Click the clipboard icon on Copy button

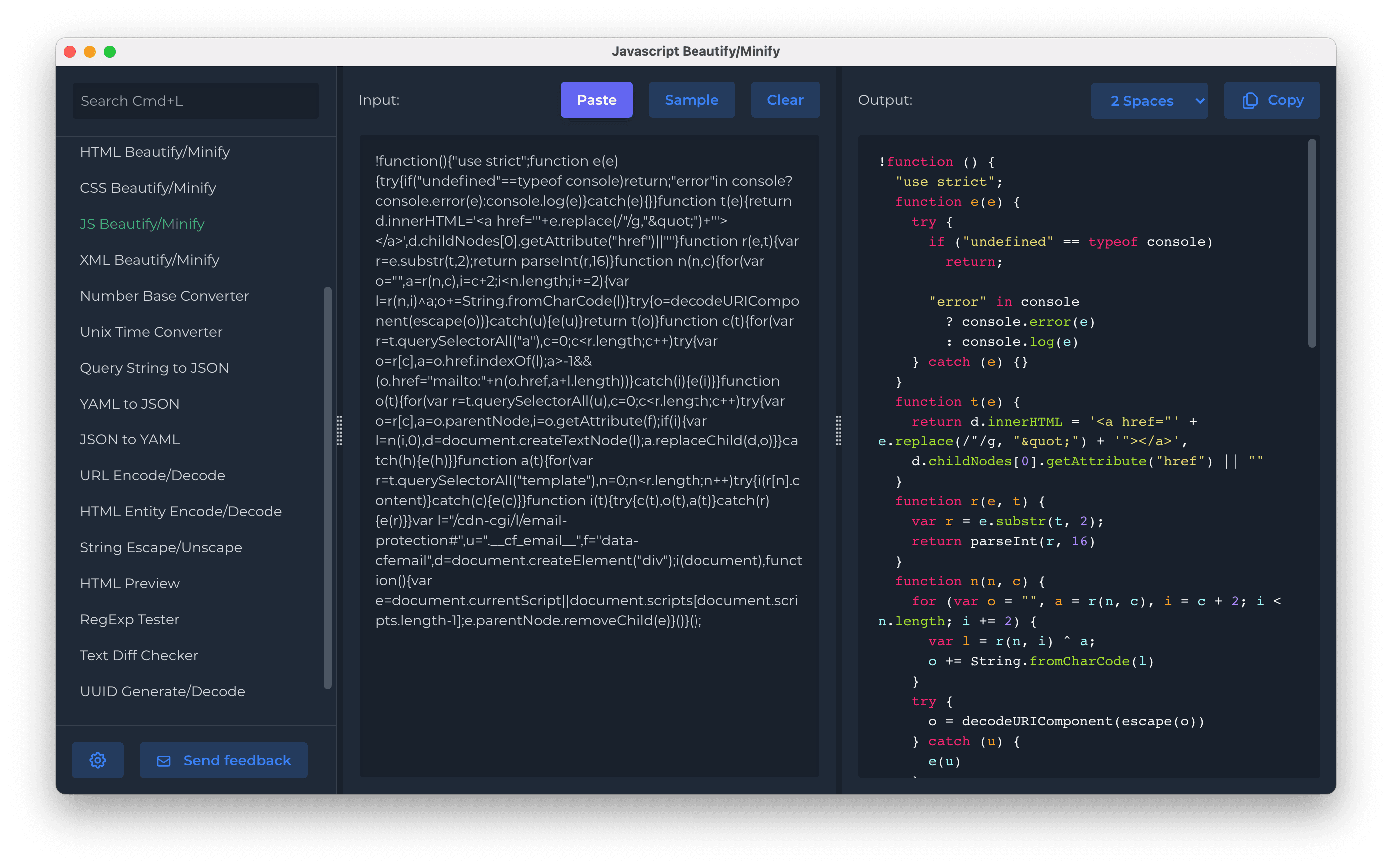[x=1250, y=100]
